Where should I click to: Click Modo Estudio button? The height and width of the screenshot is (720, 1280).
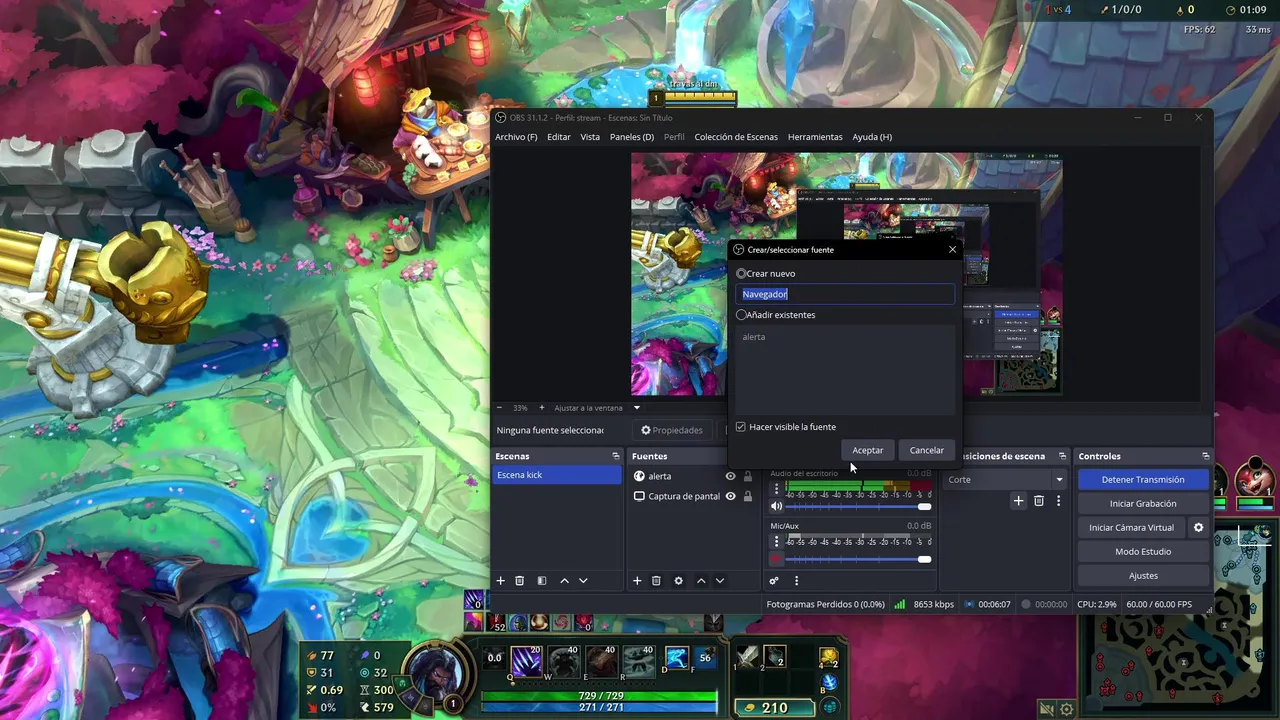[1143, 552]
